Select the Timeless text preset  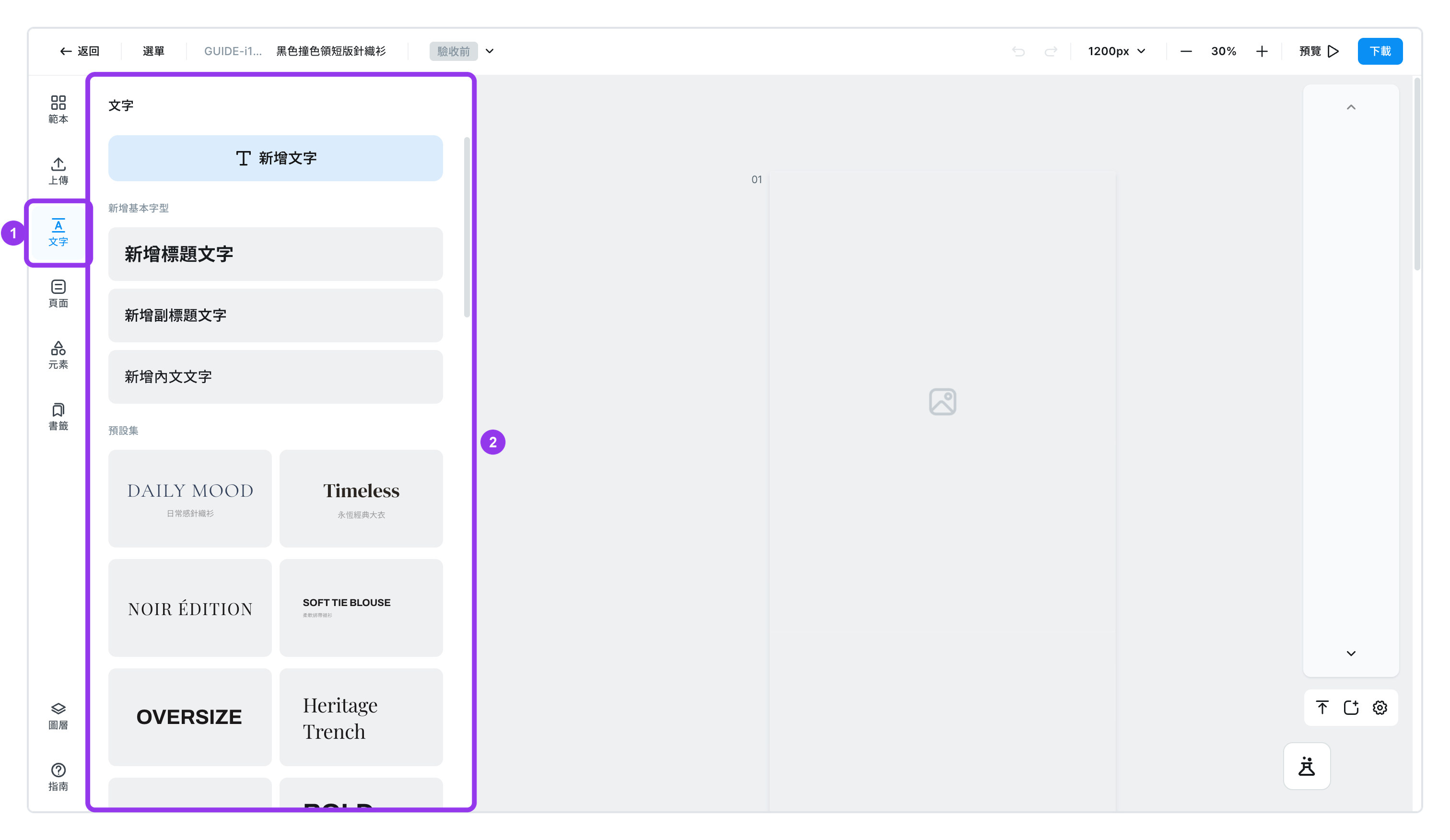point(362,498)
